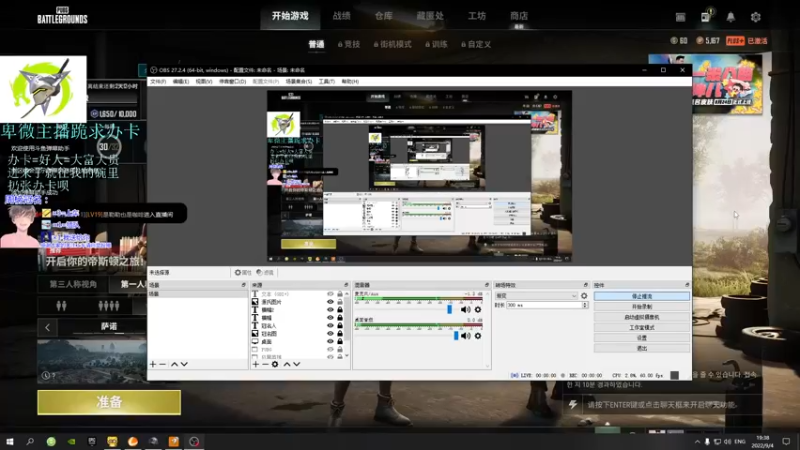Undock the Audio Mixer panel with its pop-out icon
Viewport: 800px width, 450px height.
(487, 285)
